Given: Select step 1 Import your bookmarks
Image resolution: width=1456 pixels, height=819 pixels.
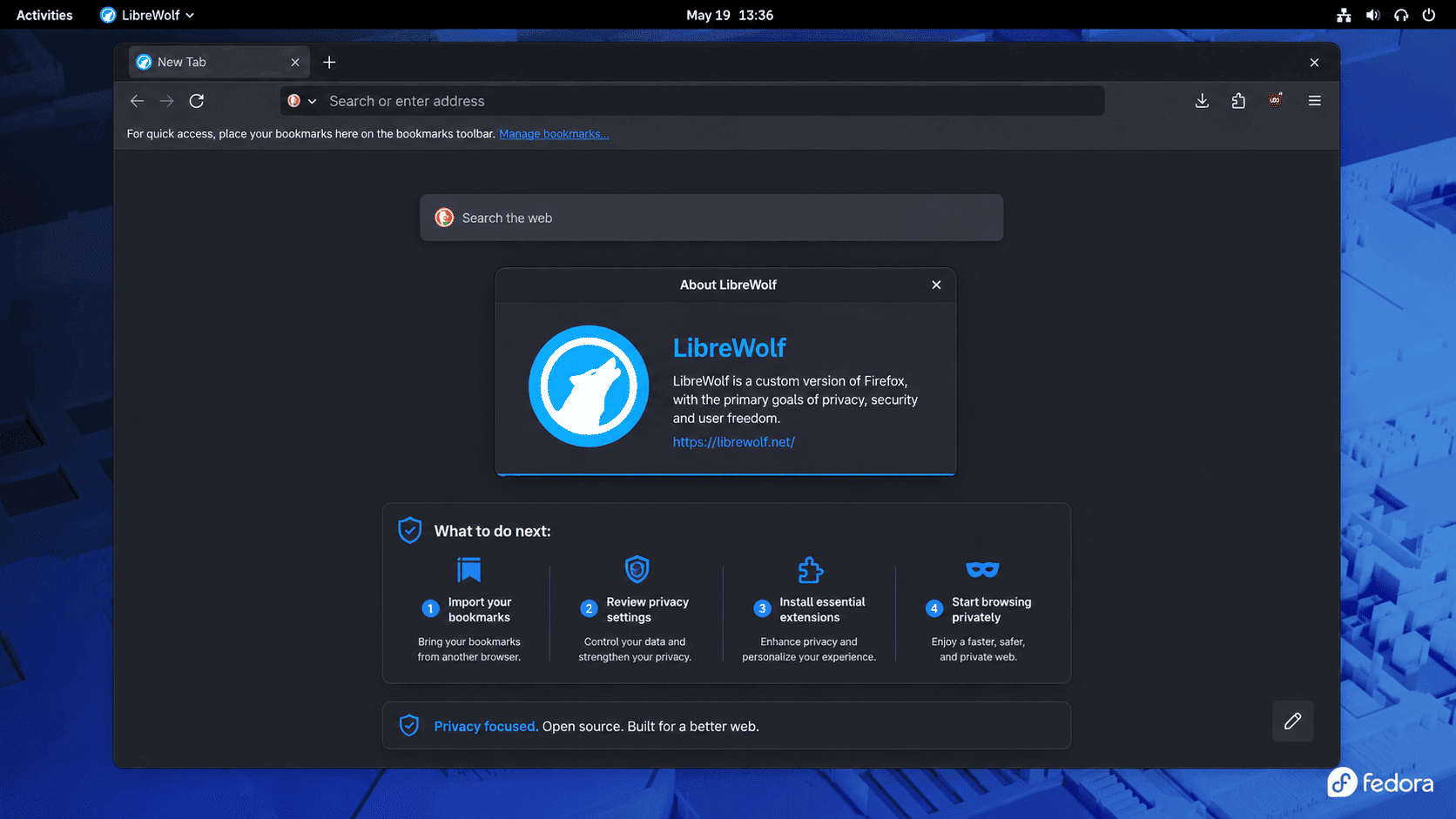Looking at the screenshot, I should (468, 609).
